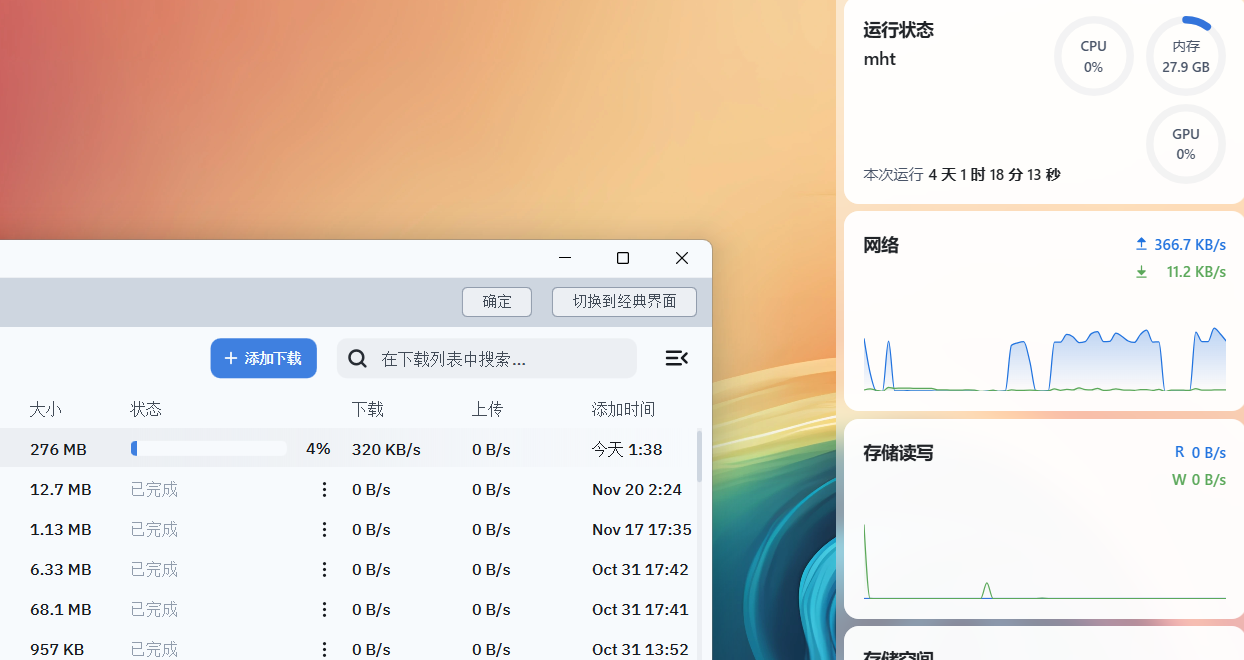Switch to classic interface via 切换到经典界面
Viewport: 1244px width, 660px height.
click(x=624, y=301)
